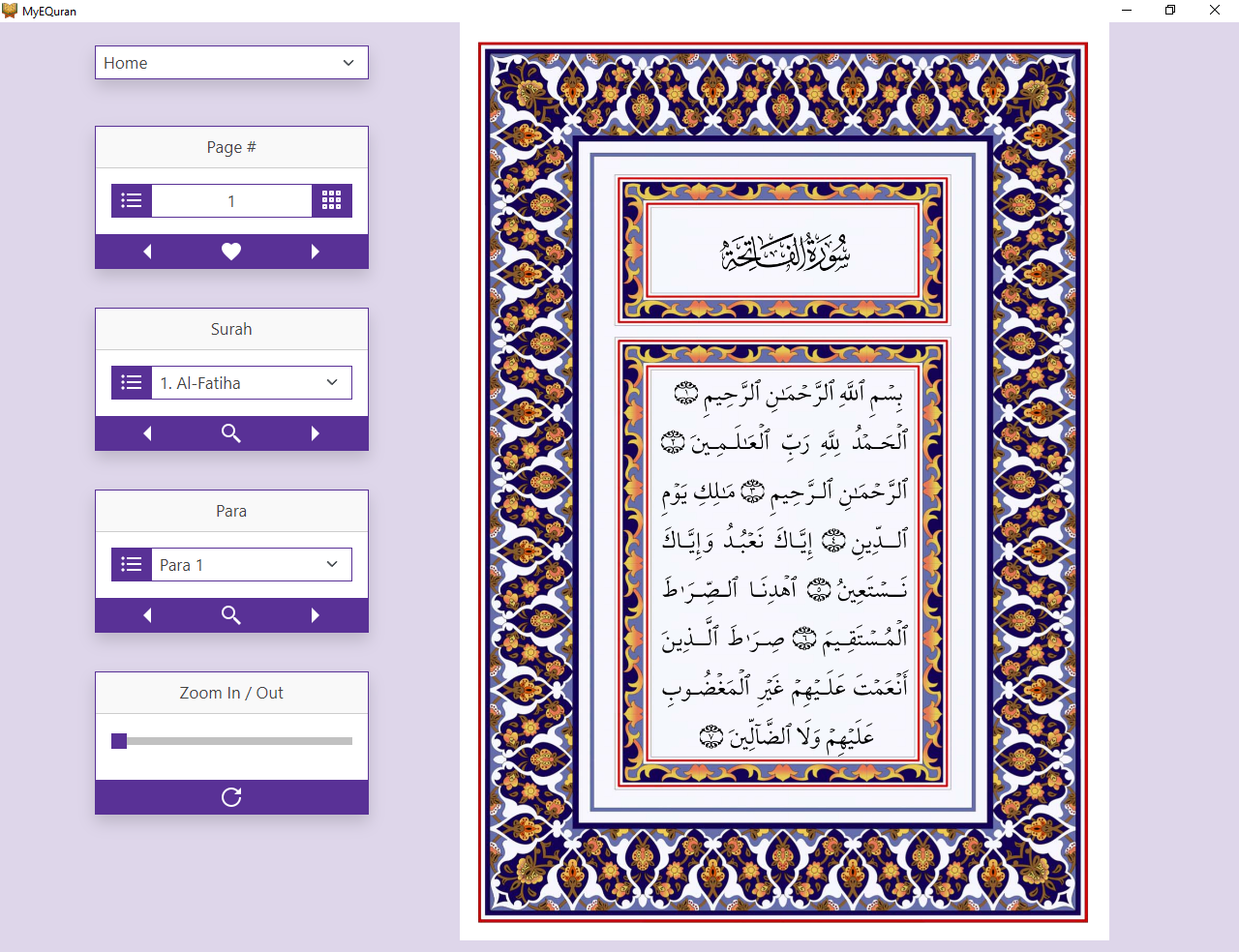
Task: Navigate to previous Surah with left arrow
Action: pyautogui.click(x=147, y=432)
